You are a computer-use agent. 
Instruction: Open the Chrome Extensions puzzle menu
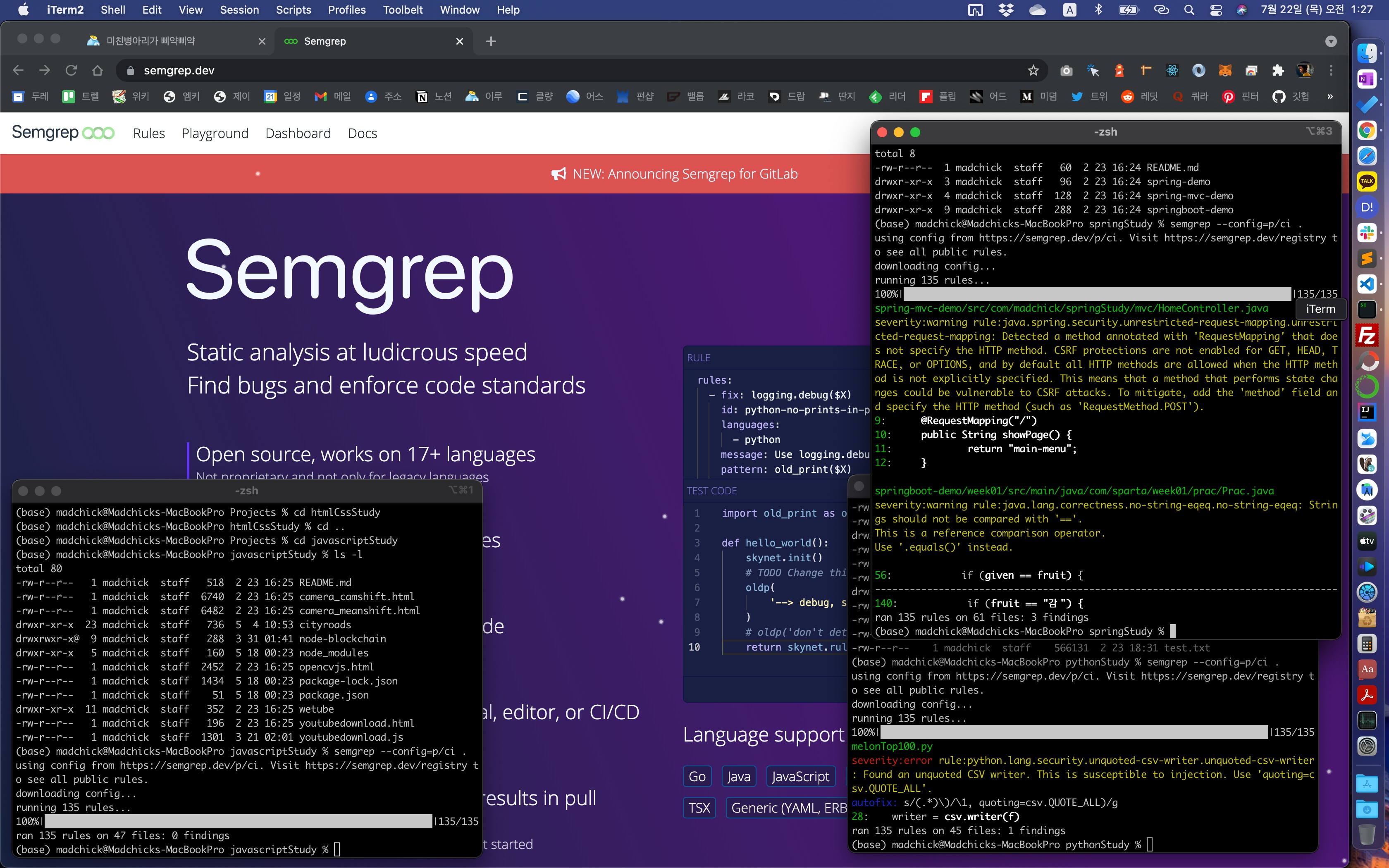coord(1278,71)
